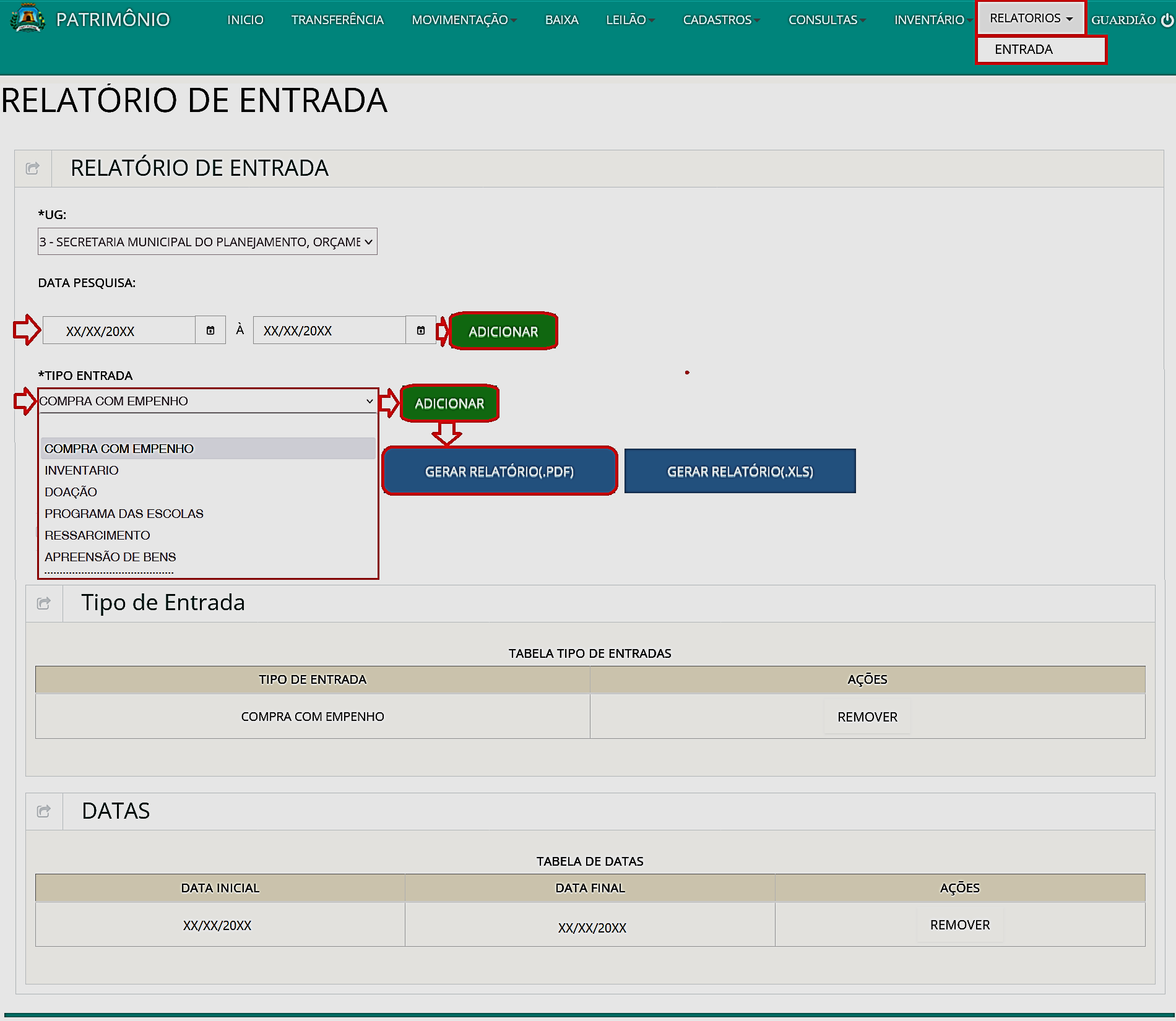Click the Tabela de Datas caption
The width and height of the screenshot is (1176, 1021).
tap(590, 861)
